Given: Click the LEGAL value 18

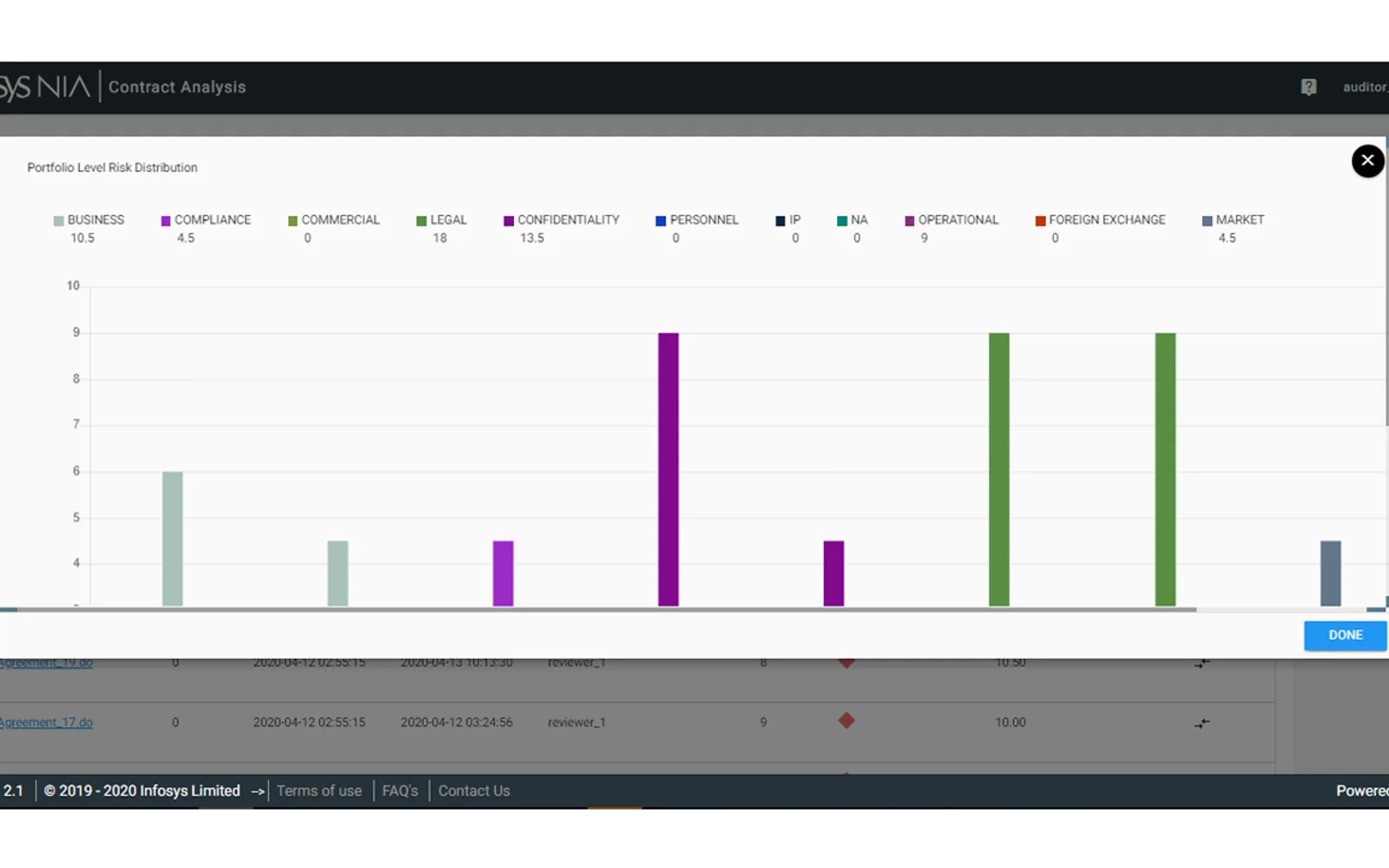Looking at the screenshot, I should 440,238.
